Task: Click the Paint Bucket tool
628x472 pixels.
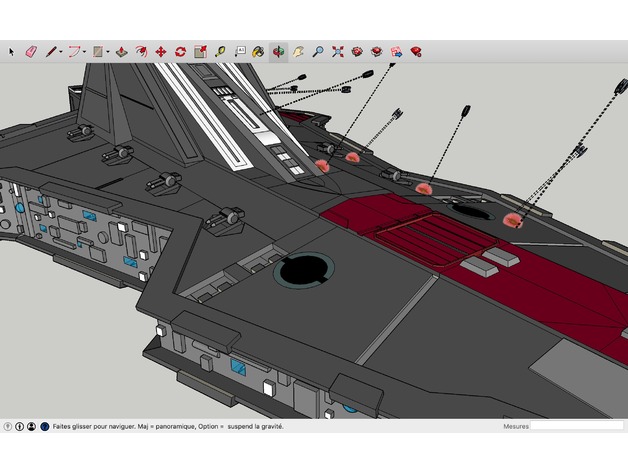Action: pyautogui.click(x=258, y=51)
